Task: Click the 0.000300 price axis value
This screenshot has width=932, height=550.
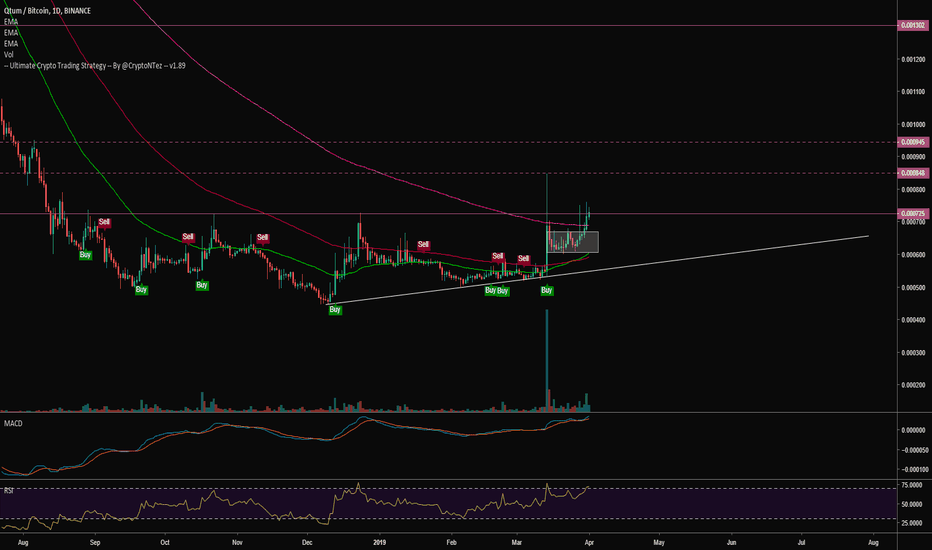Action: (913, 353)
